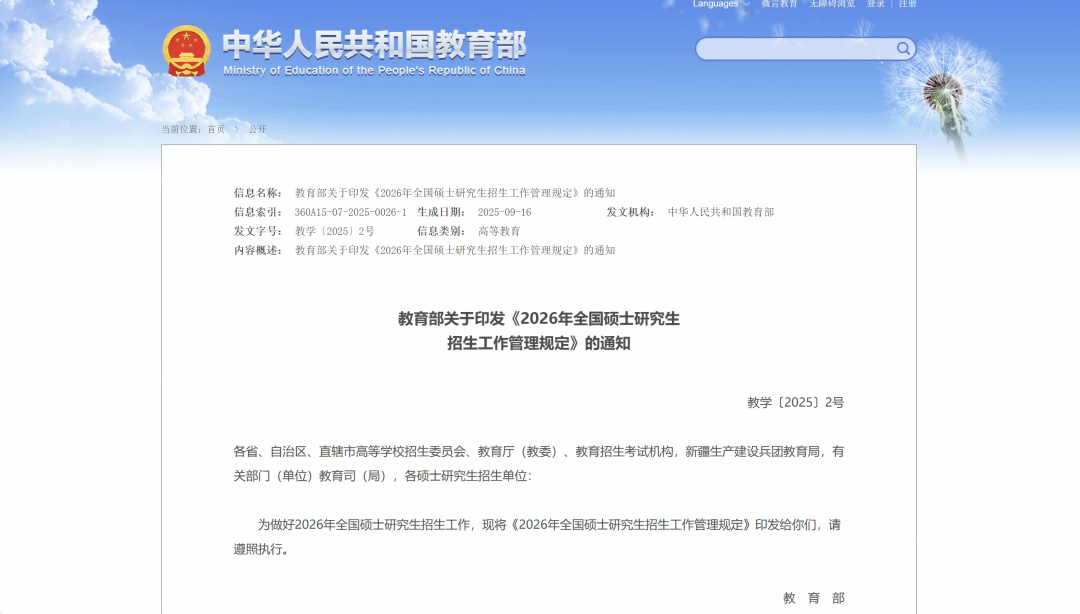
Task: Click the Ministry of Education English subtitle
Action: [374, 71]
